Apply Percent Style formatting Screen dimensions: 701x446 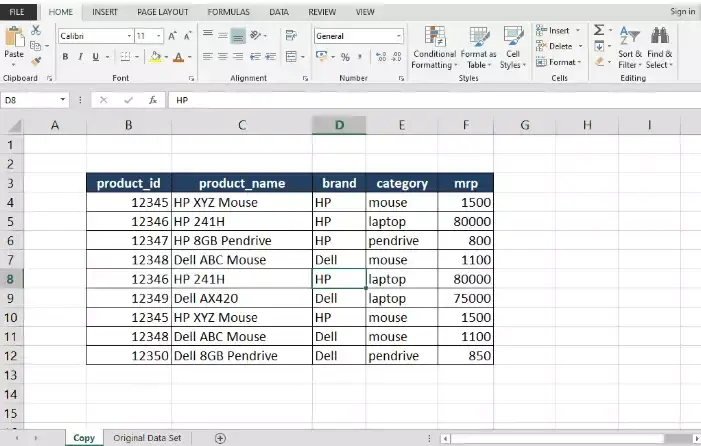point(345,57)
